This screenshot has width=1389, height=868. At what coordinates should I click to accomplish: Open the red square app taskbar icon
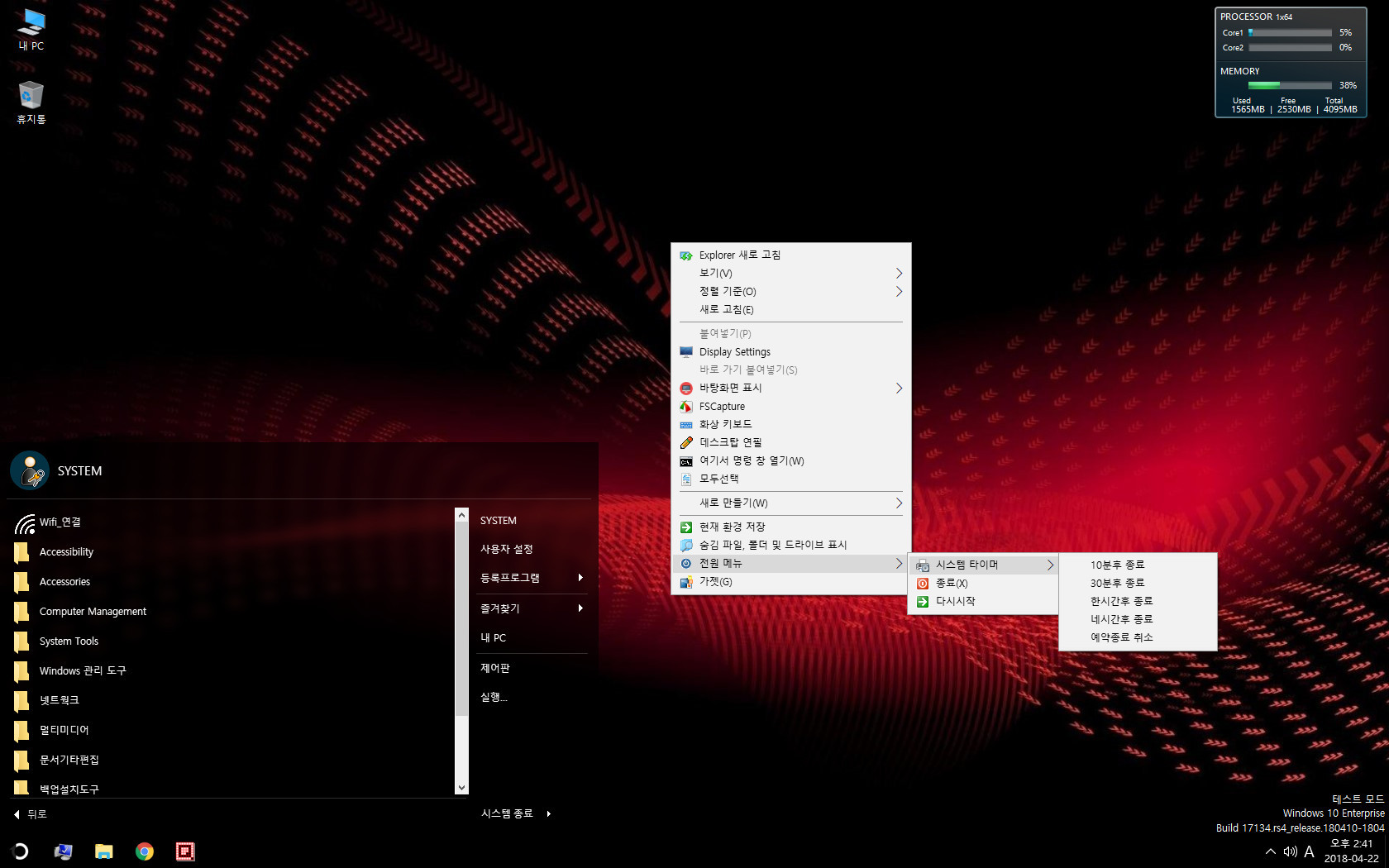(185, 851)
